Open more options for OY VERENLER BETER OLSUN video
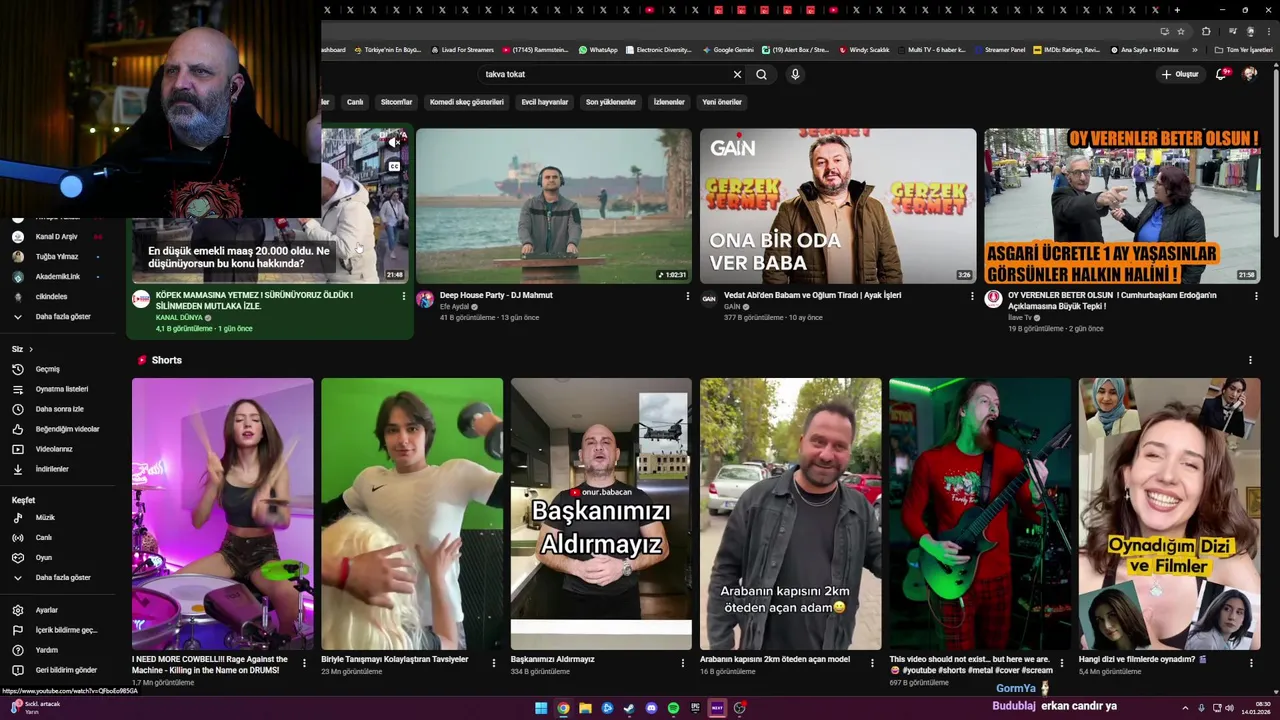This screenshot has height=720, width=1280. pos(1256,296)
